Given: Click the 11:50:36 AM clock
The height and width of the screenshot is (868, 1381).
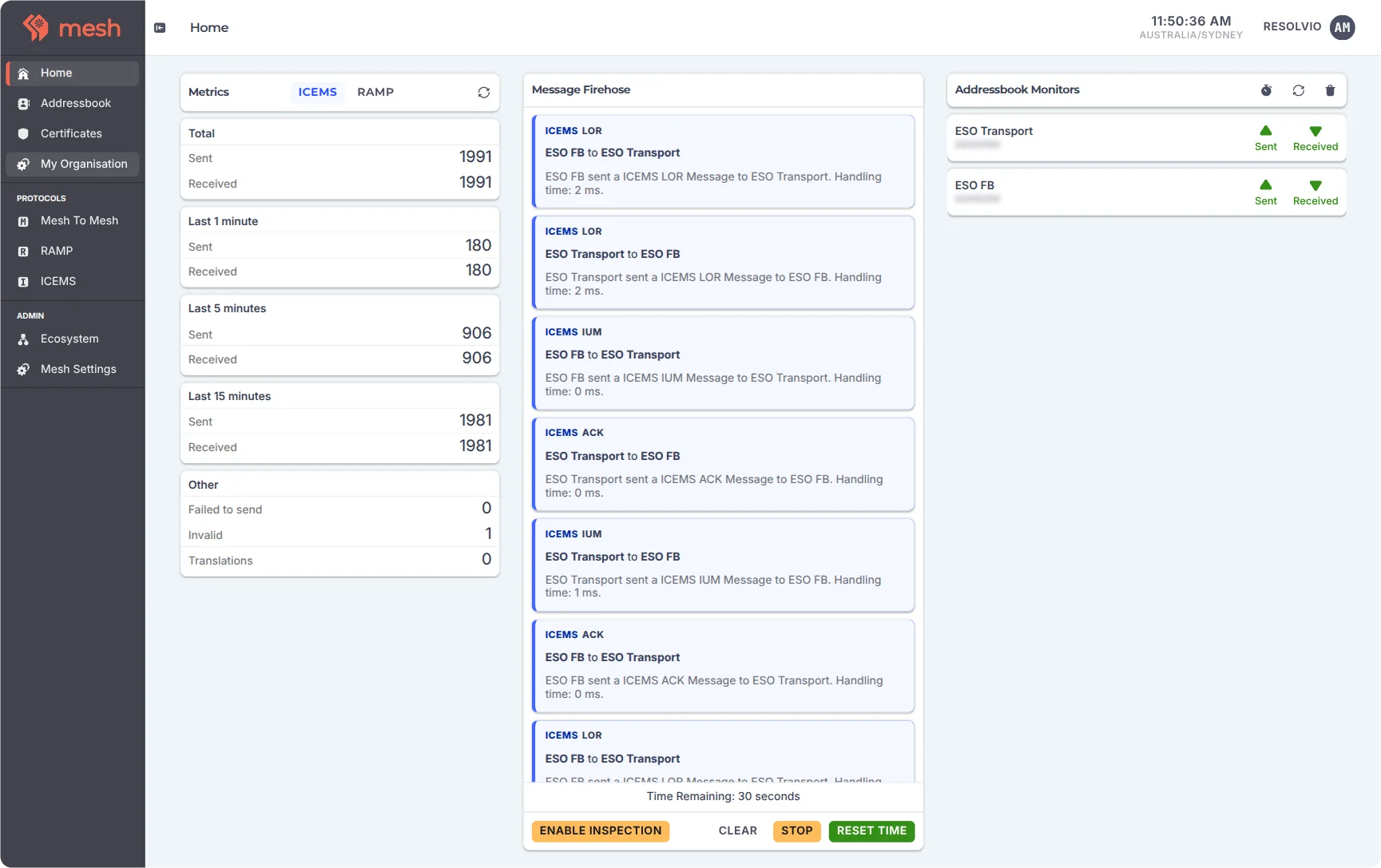Looking at the screenshot, I should click(1191, 21).
